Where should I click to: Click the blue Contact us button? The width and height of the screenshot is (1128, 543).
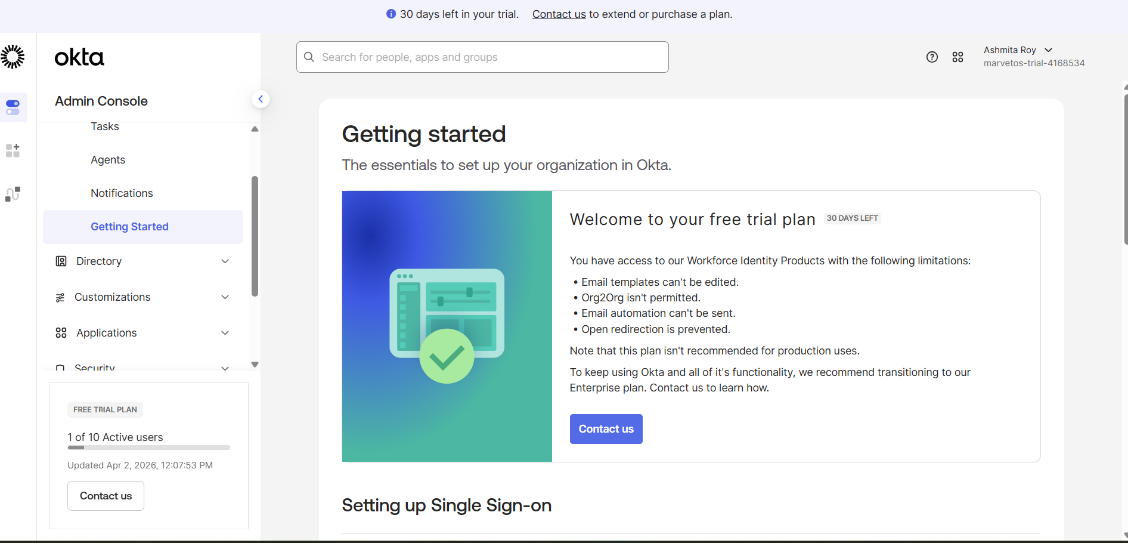coord(606,429)
